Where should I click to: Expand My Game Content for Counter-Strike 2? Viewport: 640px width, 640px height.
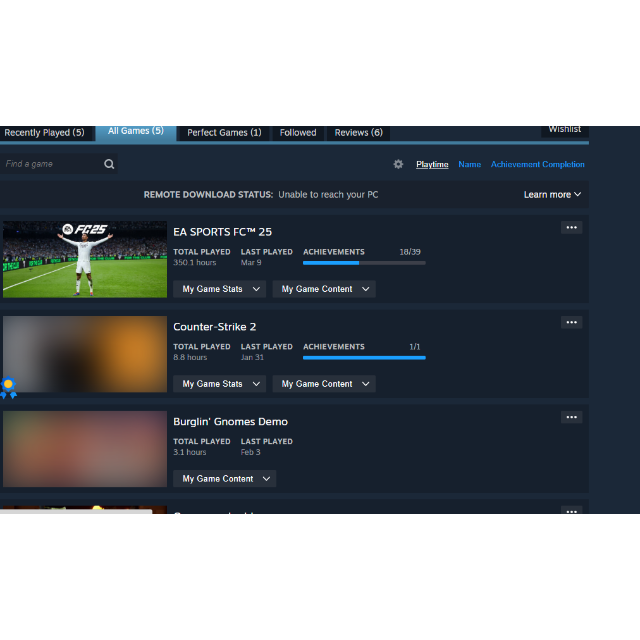[x=324, y=384]
